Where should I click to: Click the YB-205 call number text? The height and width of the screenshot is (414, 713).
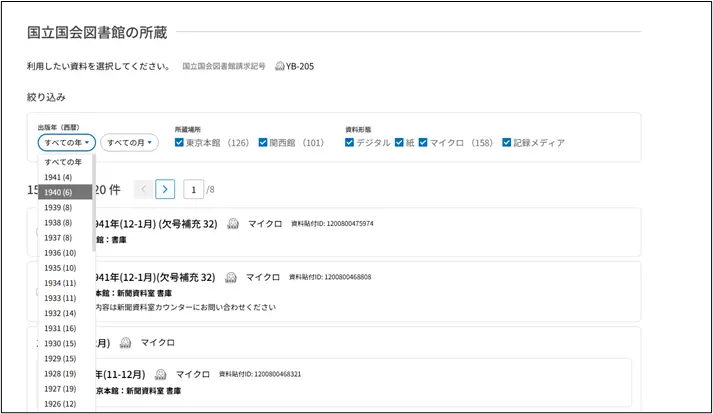300,66
